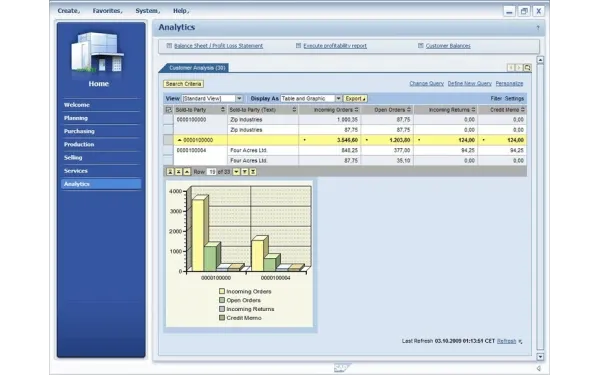
Task: Open the Create menu
Action: click(x=68, y=11)
